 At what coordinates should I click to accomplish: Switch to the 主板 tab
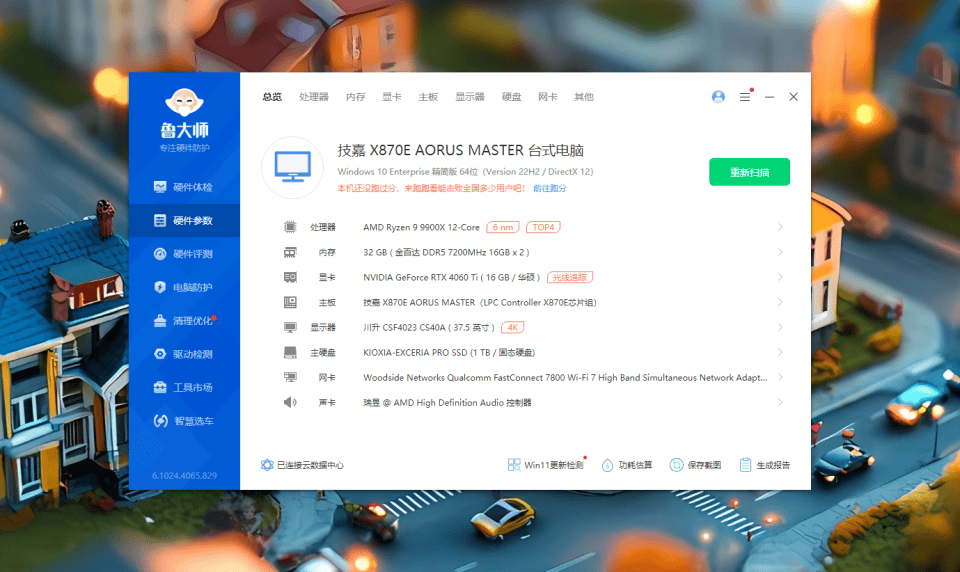(x=428, y=97)
